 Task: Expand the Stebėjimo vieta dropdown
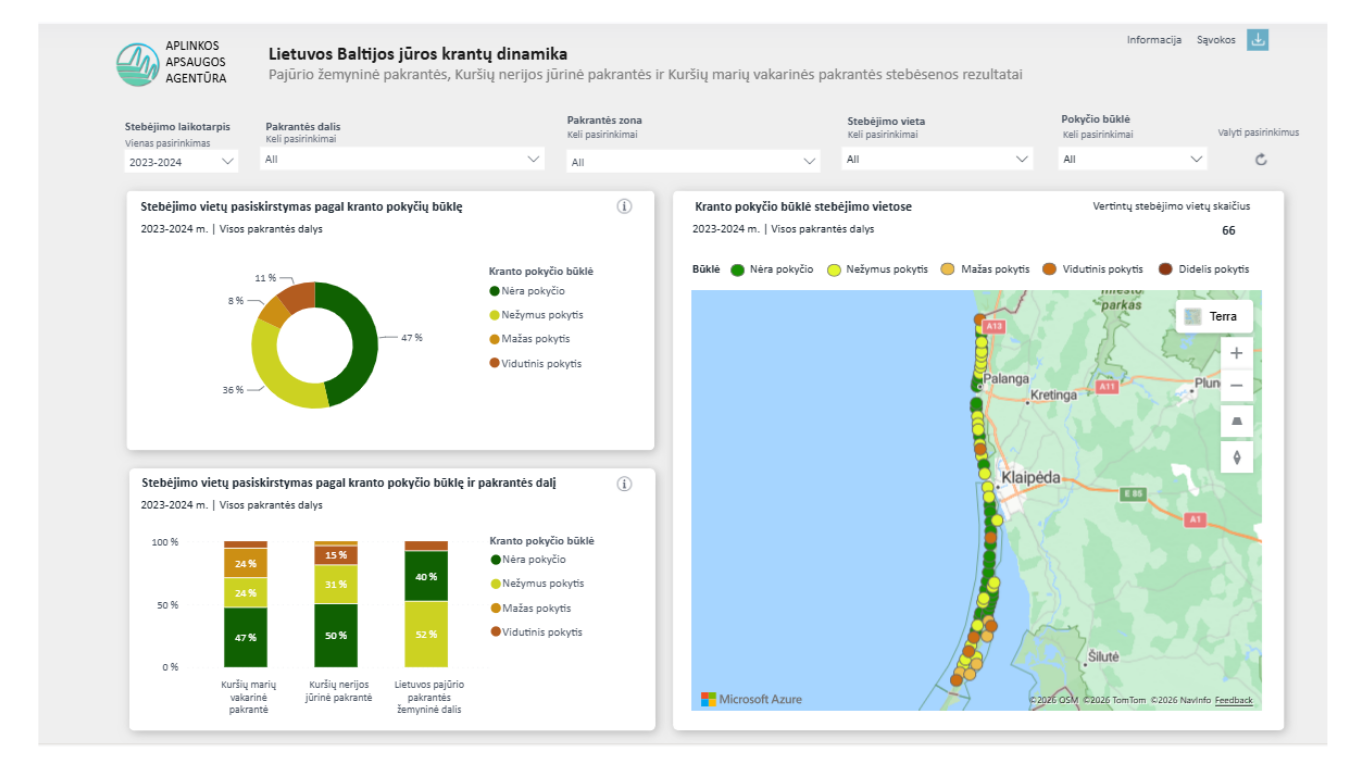pos(937,159)
